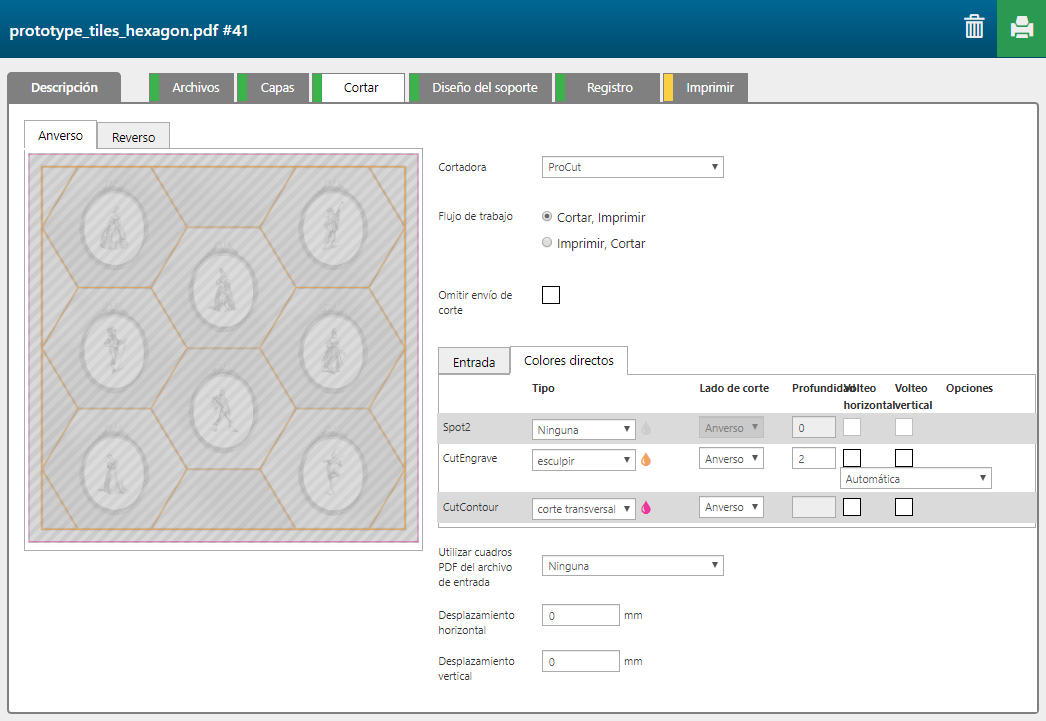Click the trash delete icon
Screen dimensions: 1046x721
973,27
